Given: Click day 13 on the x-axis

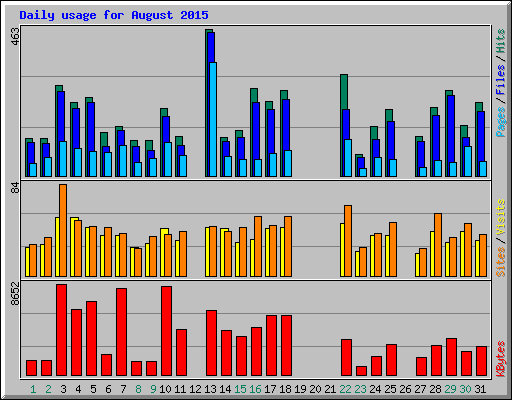Looking at the screenshot, I should 210,389.
